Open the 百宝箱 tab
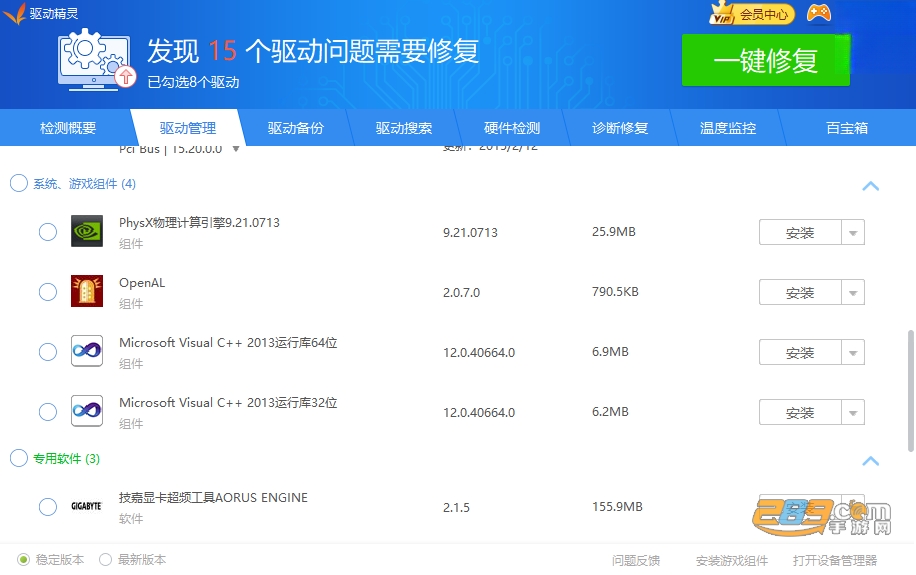916x575 pixels. 847,128
